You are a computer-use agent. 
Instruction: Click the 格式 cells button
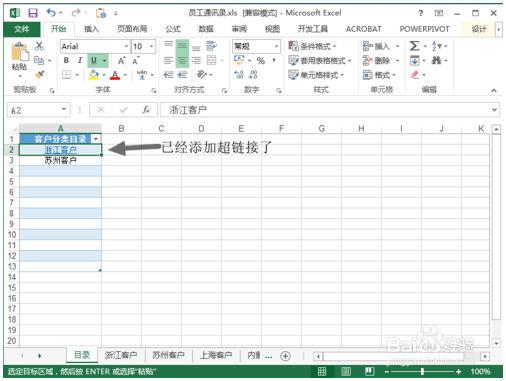pyautogui.click(x=379, y=75)
